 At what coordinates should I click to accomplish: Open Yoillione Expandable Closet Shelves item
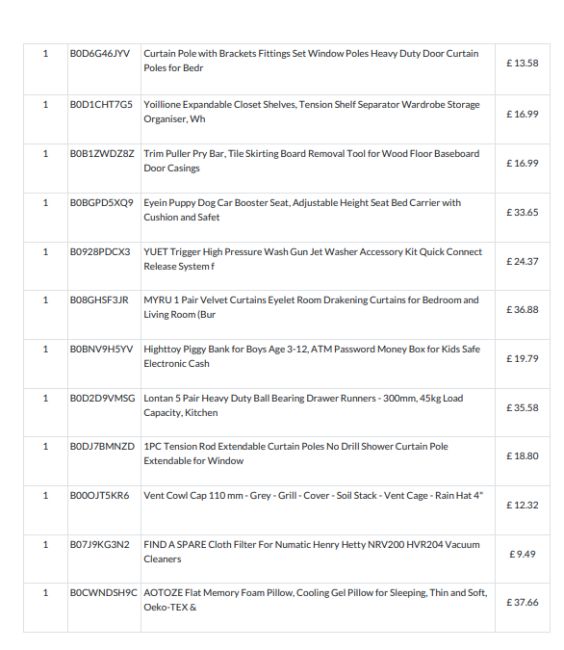coord(311,112)
